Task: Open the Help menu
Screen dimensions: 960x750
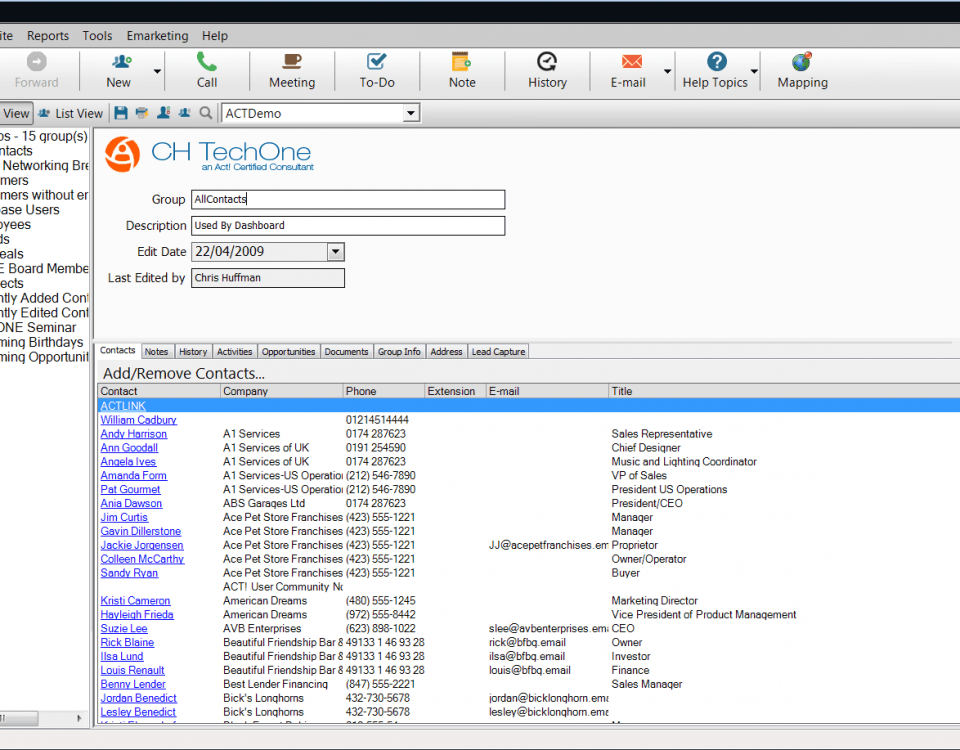Action: (215, 36)
